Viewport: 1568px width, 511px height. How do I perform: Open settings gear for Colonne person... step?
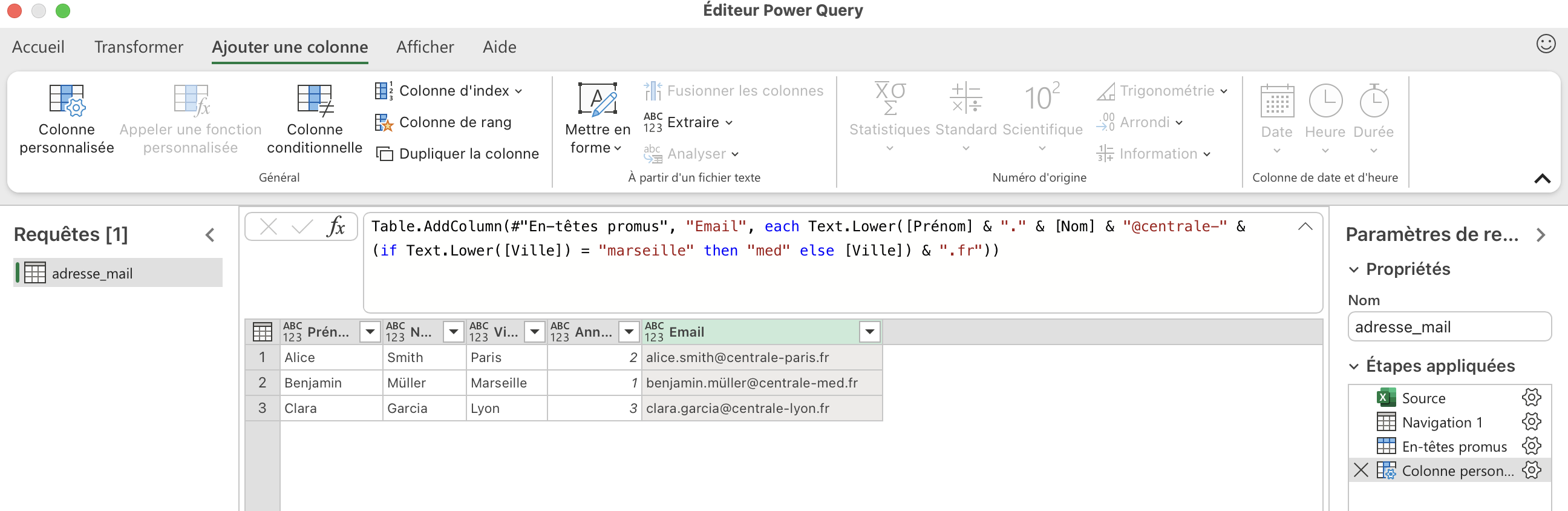coord(1531,471)
